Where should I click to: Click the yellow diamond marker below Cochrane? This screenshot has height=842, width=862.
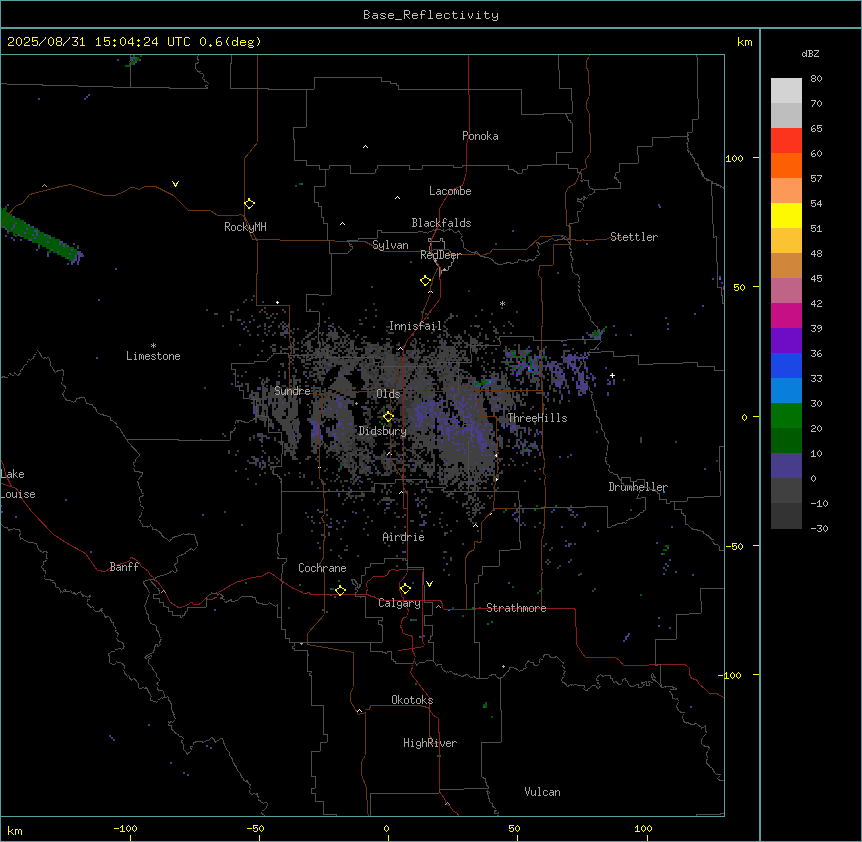340,590
